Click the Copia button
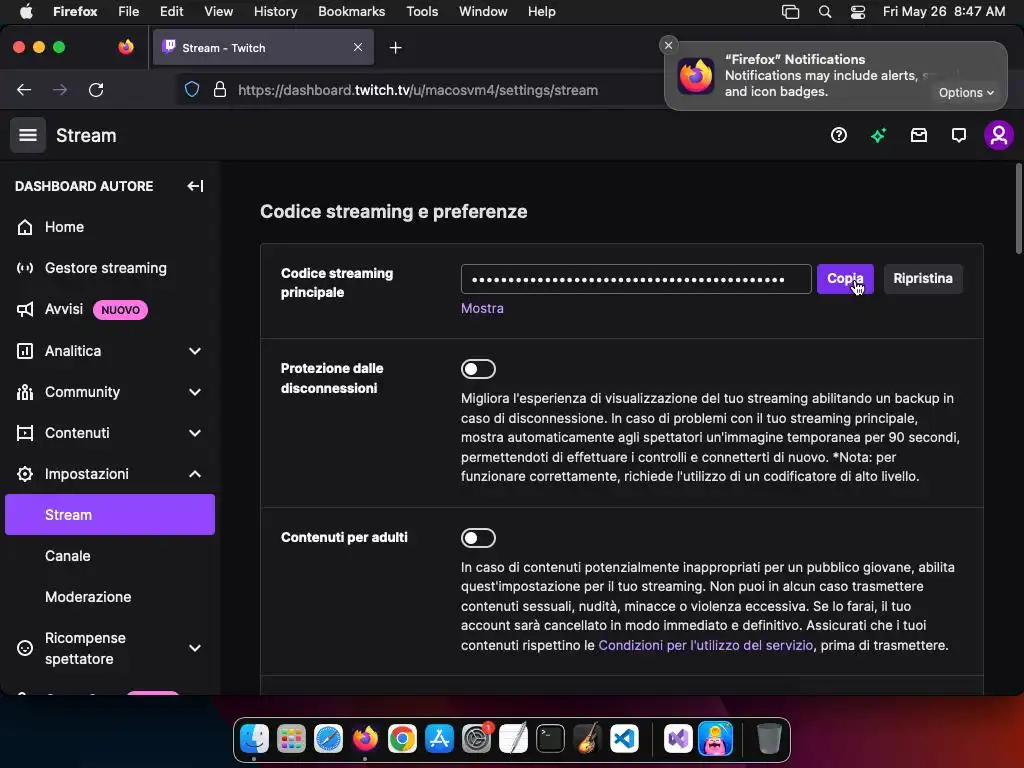 click(845, 279)
